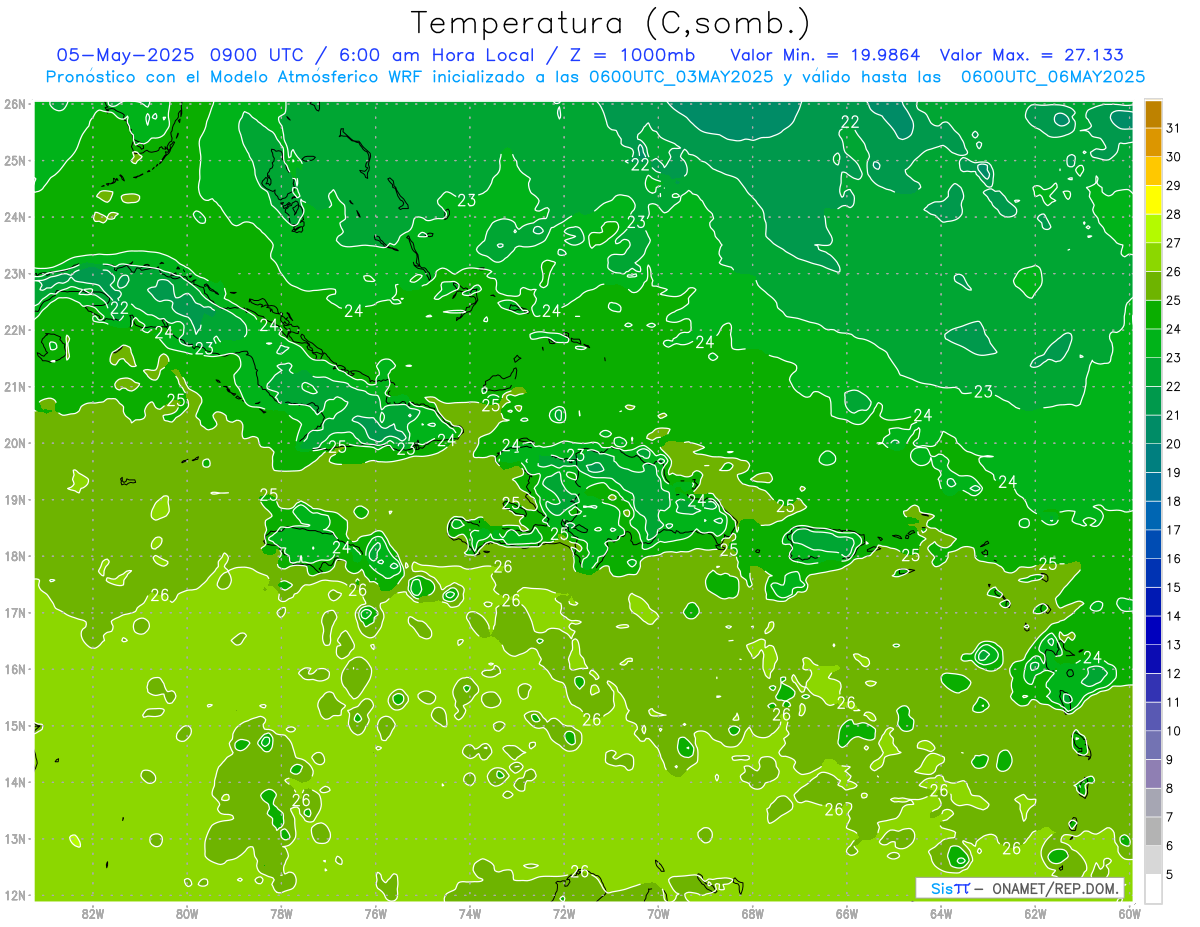1200x927 pixels.
Task: Click the 23N latitude axis label
Action: 15,274
